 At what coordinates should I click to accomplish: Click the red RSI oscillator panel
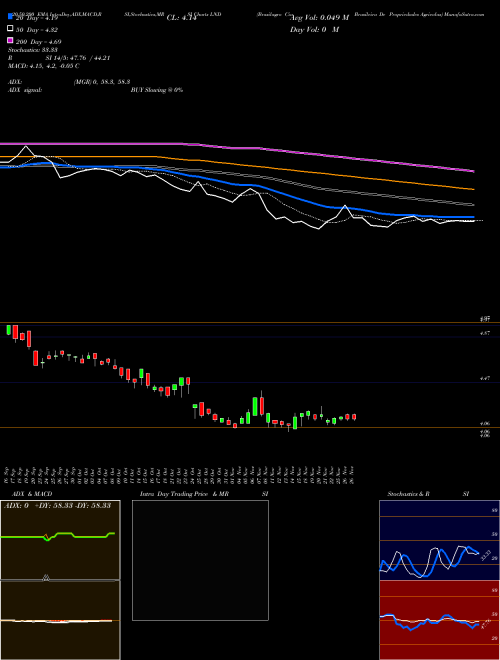[439, 620]
